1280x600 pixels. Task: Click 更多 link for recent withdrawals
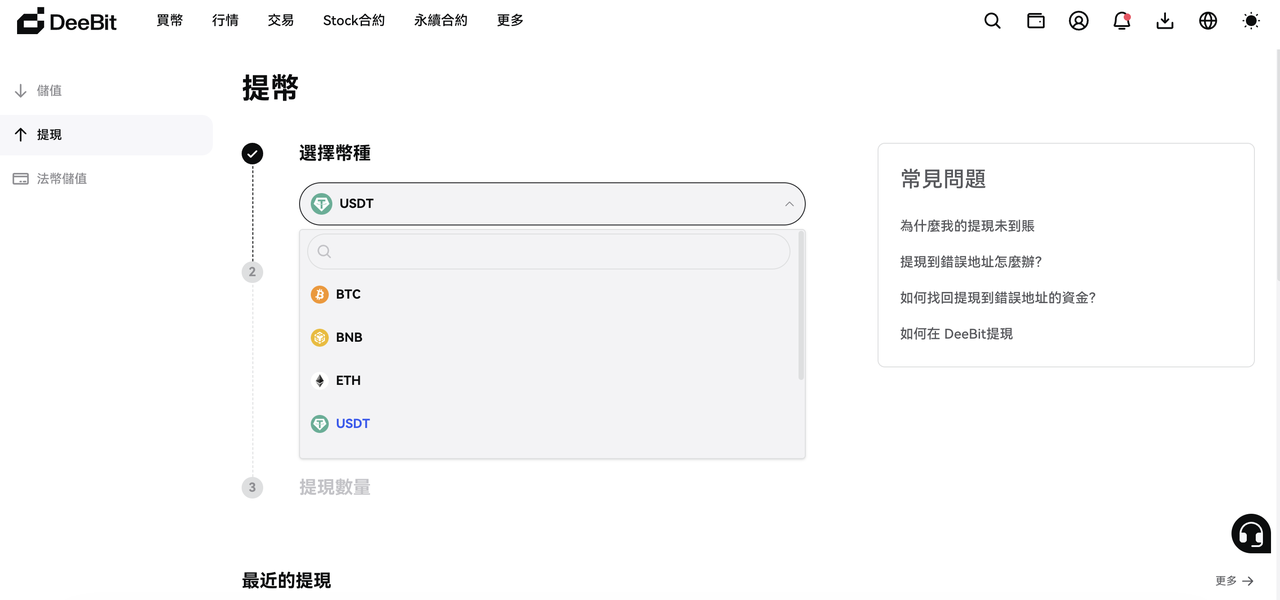(x=1234, y=580)
